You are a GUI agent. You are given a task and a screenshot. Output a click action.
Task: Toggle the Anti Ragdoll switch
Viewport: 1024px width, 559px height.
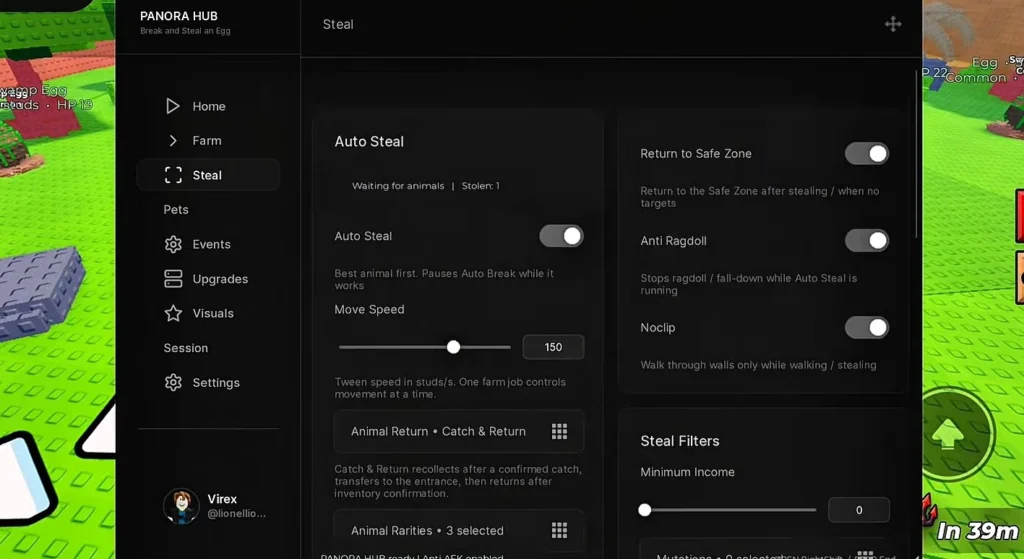(x=867, y=240)
